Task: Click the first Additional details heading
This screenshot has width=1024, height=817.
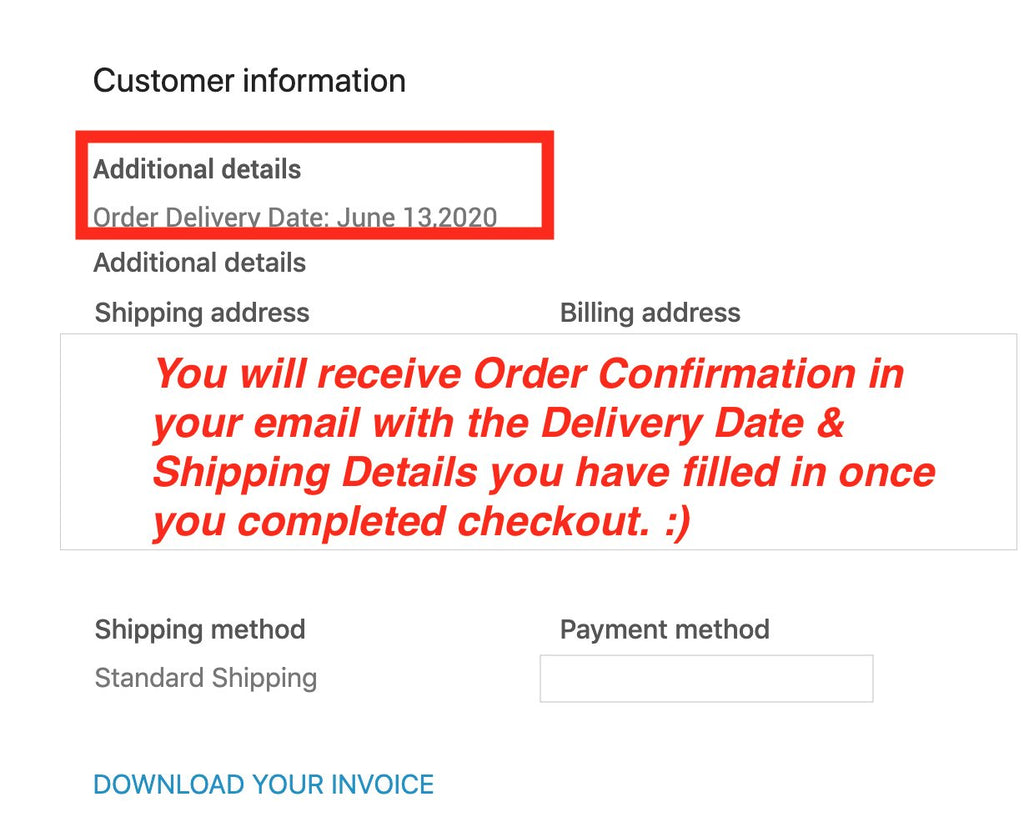Action: [197, 169]
